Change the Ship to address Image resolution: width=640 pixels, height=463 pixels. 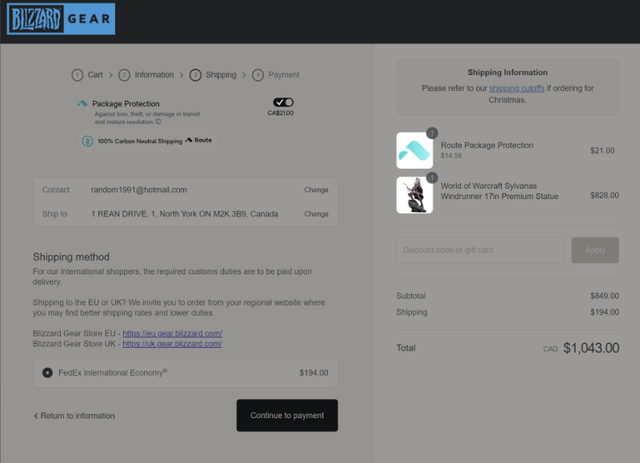pos(316,214)
